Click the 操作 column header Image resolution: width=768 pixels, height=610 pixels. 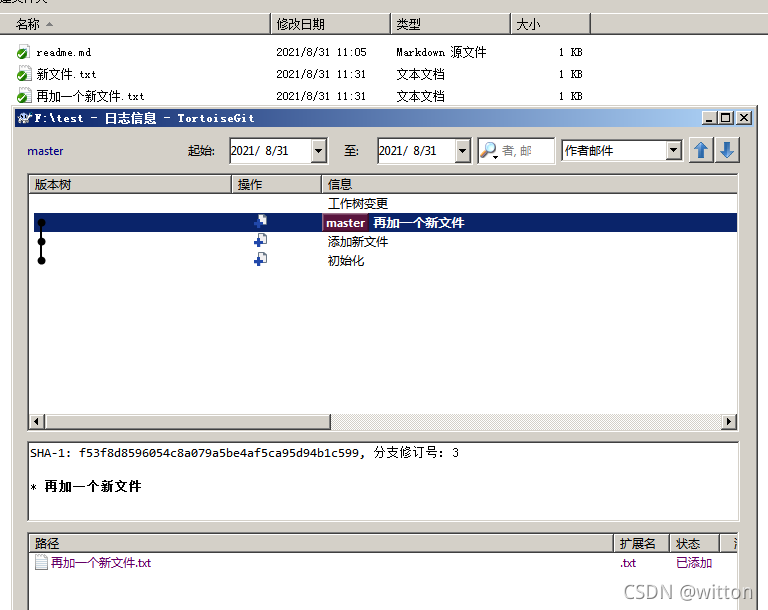277,185
